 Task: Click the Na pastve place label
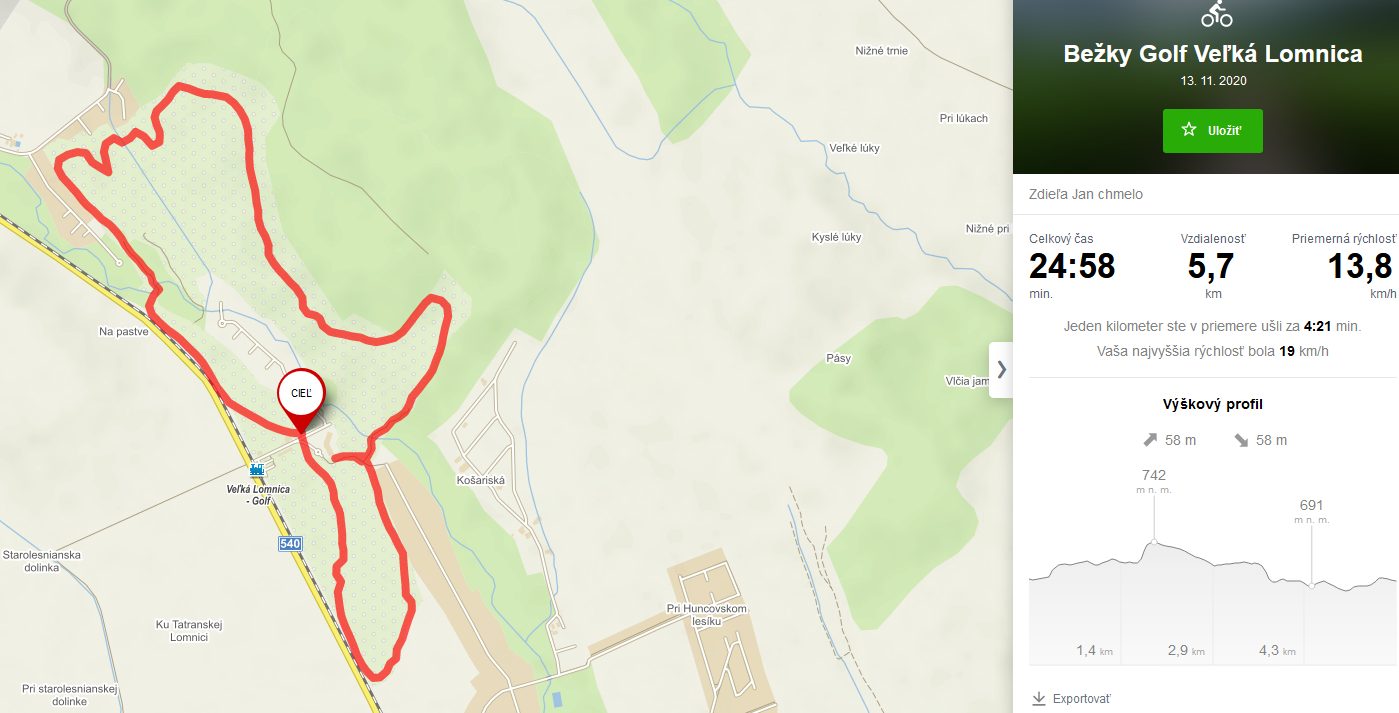(x=124, y=331)
